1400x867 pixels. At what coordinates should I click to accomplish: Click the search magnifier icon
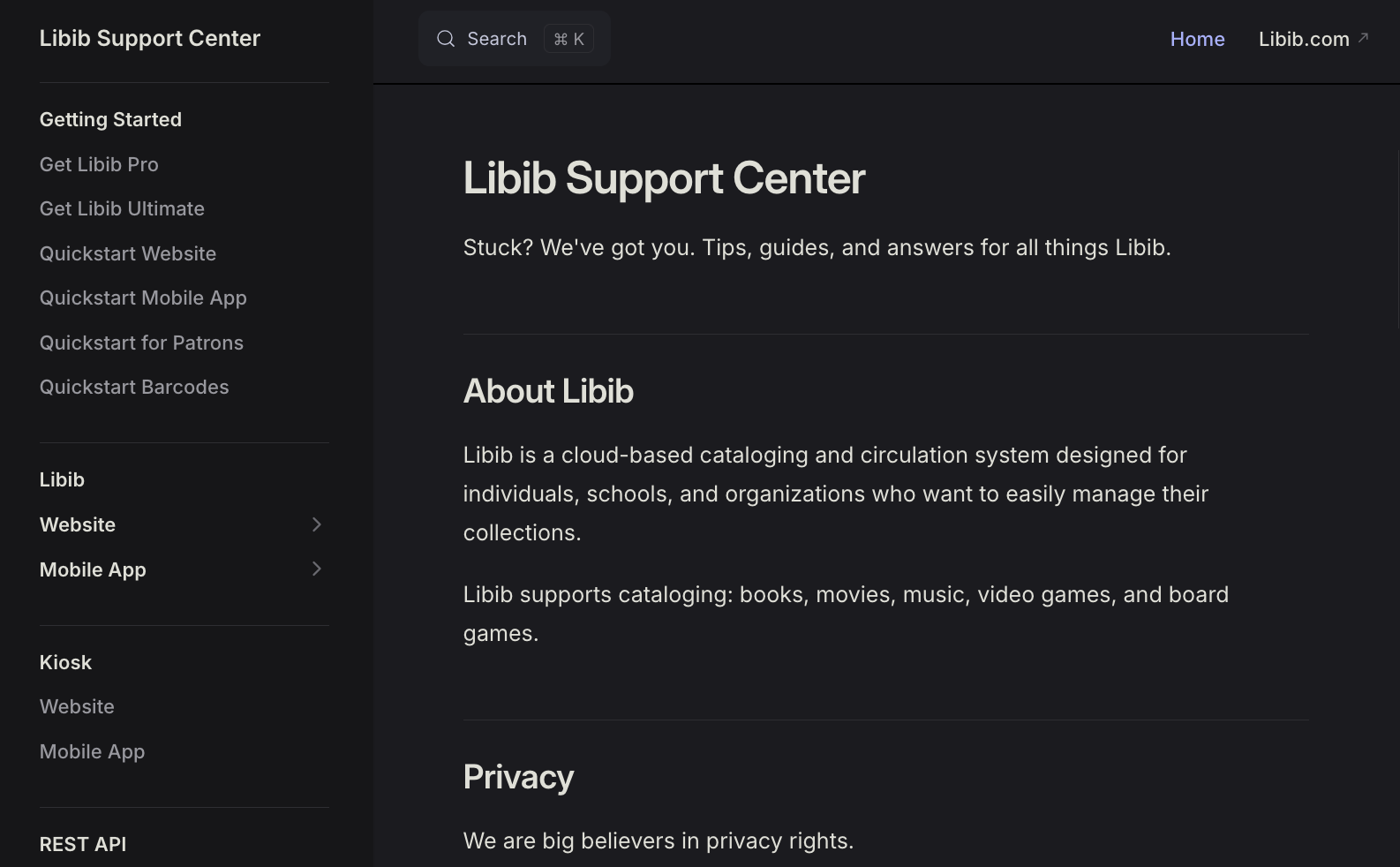446,39
